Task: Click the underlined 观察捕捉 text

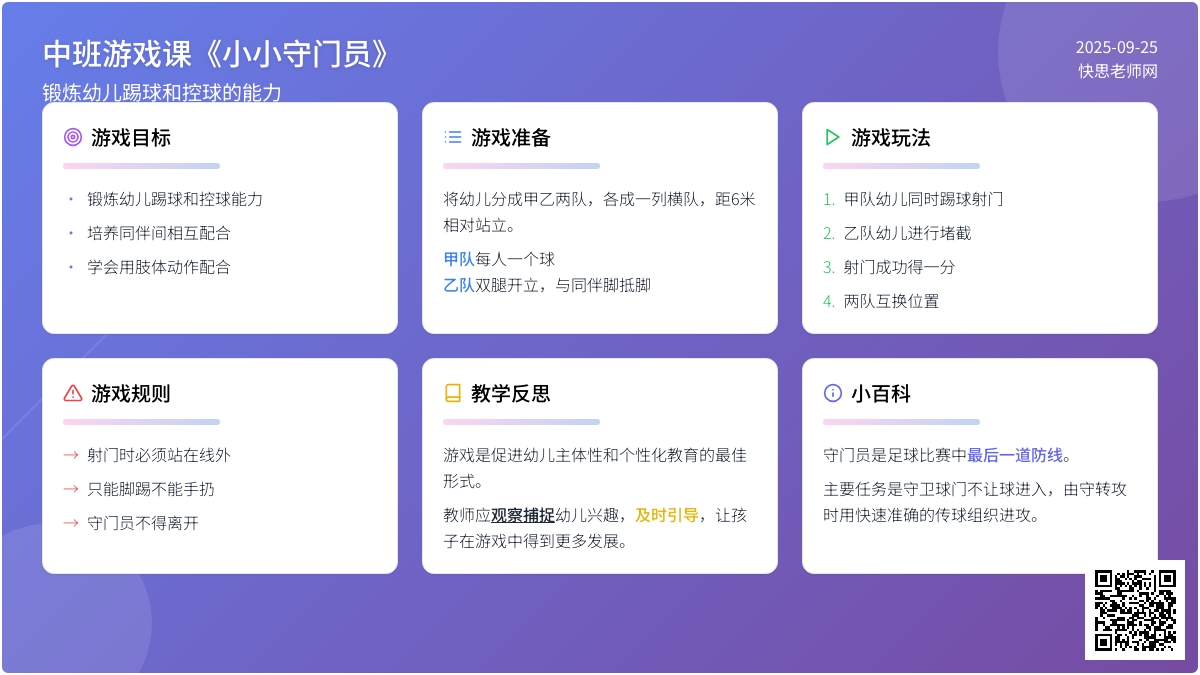Action: coord(523,515)
